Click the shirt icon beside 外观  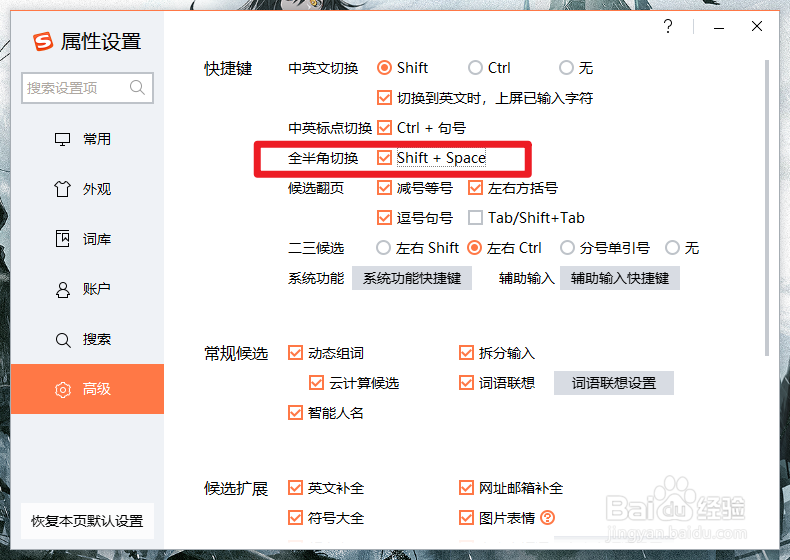(x=62, y=189)
